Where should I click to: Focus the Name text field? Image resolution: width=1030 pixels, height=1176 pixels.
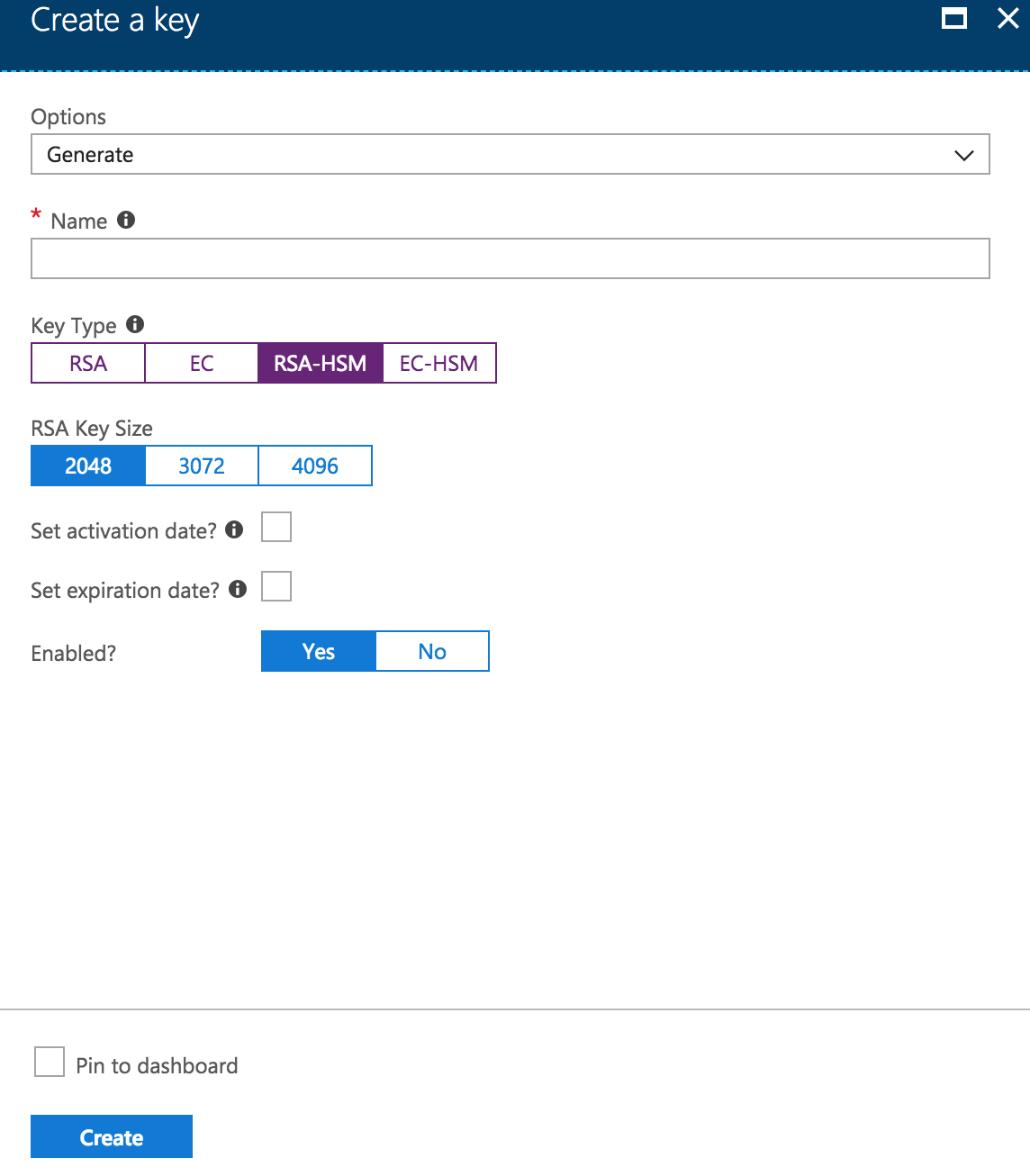[x=510, y=258]
